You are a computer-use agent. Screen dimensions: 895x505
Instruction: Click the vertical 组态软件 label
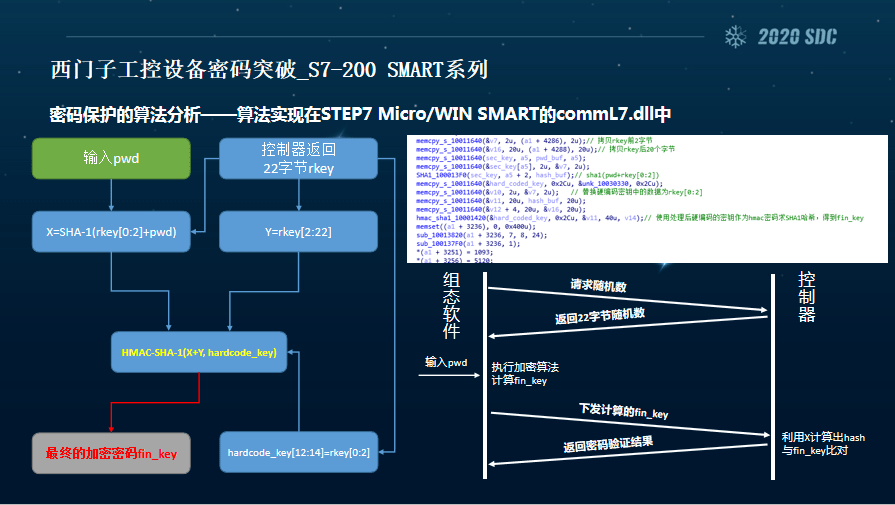(x=451, y=305)
